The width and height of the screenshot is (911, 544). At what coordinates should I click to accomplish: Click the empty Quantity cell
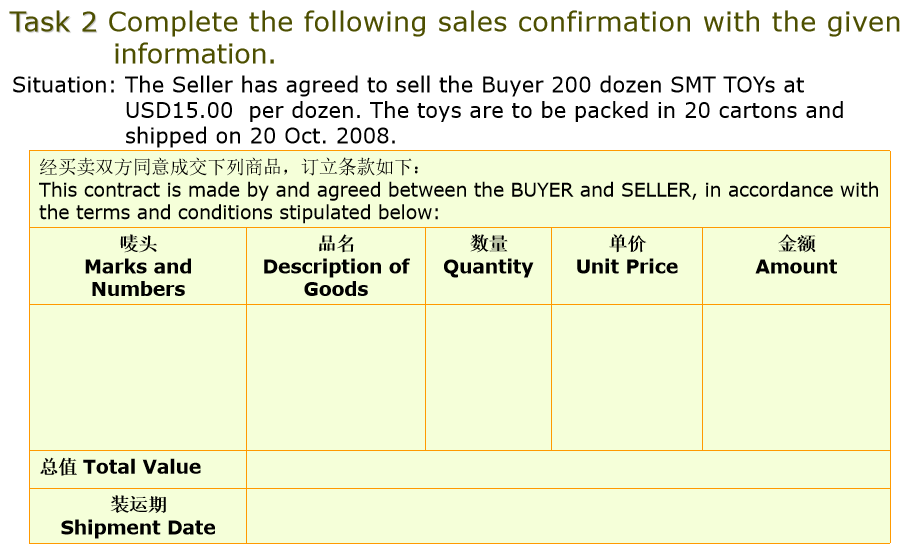click(x=488, y=377)
